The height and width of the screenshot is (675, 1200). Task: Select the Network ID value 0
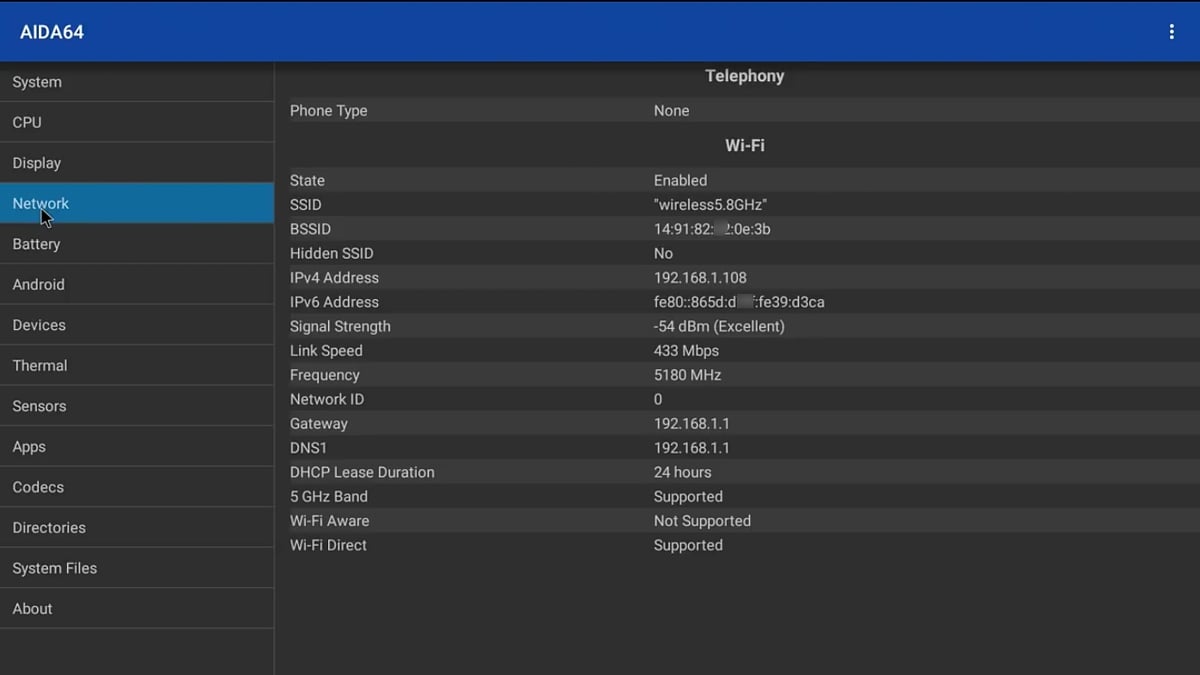point(658,399)
